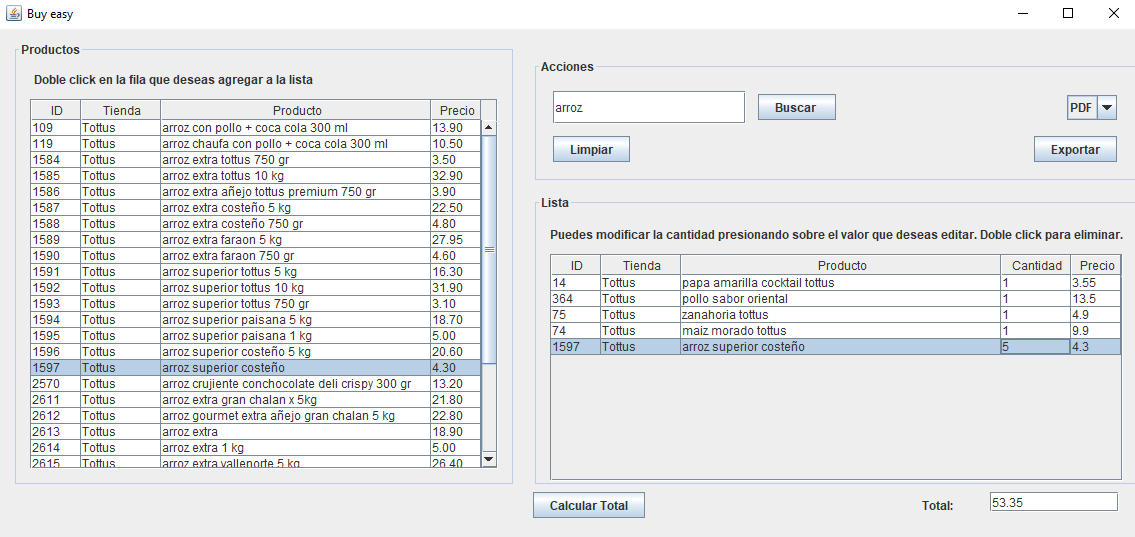The height and width of the screenshot is (537, 1135).
Task: Select row arroz extra añejo tottus premium 750 gr
Action: pyautogui.click(x=256, y=191)
